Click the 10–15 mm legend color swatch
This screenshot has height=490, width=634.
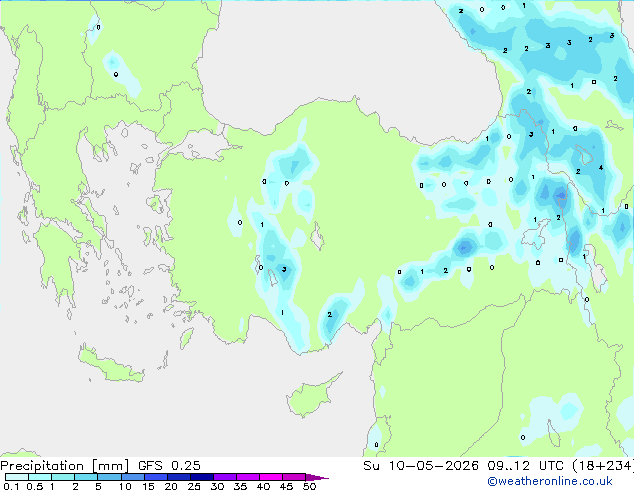(132, 477)
